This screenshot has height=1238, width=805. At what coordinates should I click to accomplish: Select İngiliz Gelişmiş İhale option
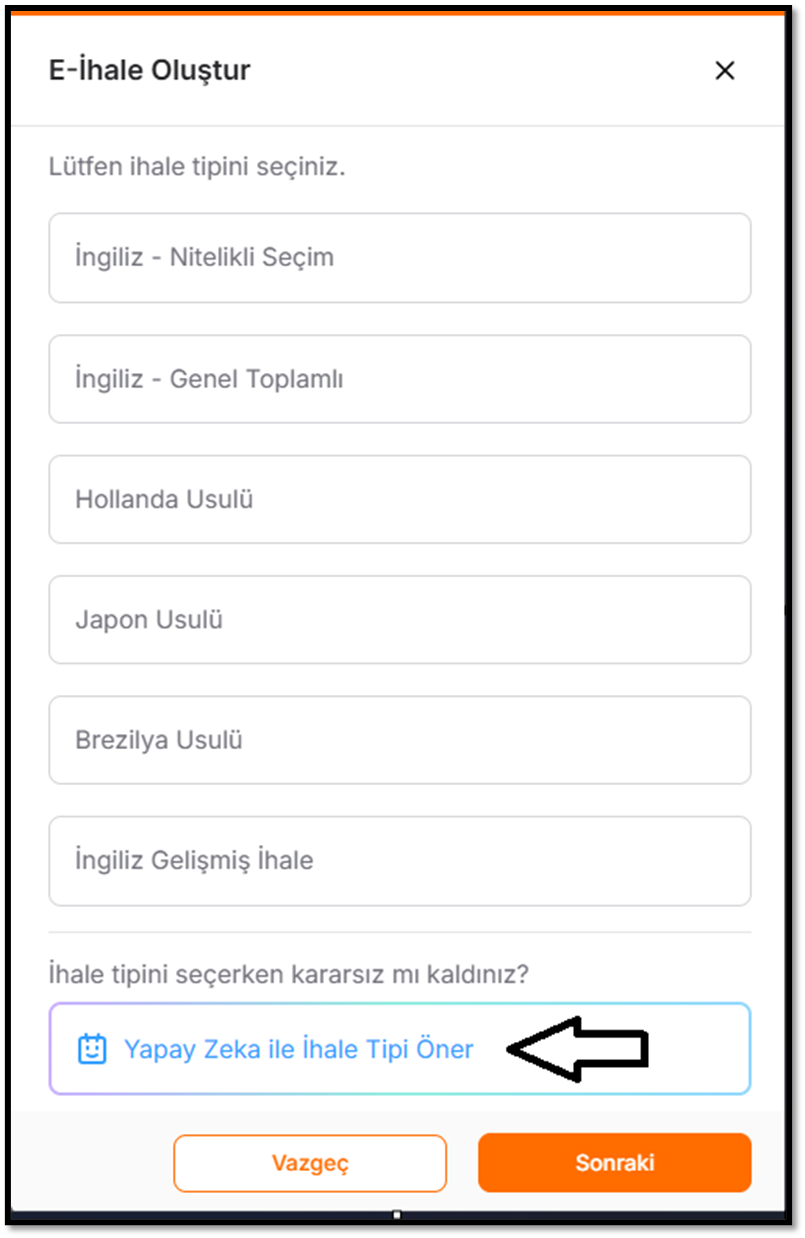[400, 861]
